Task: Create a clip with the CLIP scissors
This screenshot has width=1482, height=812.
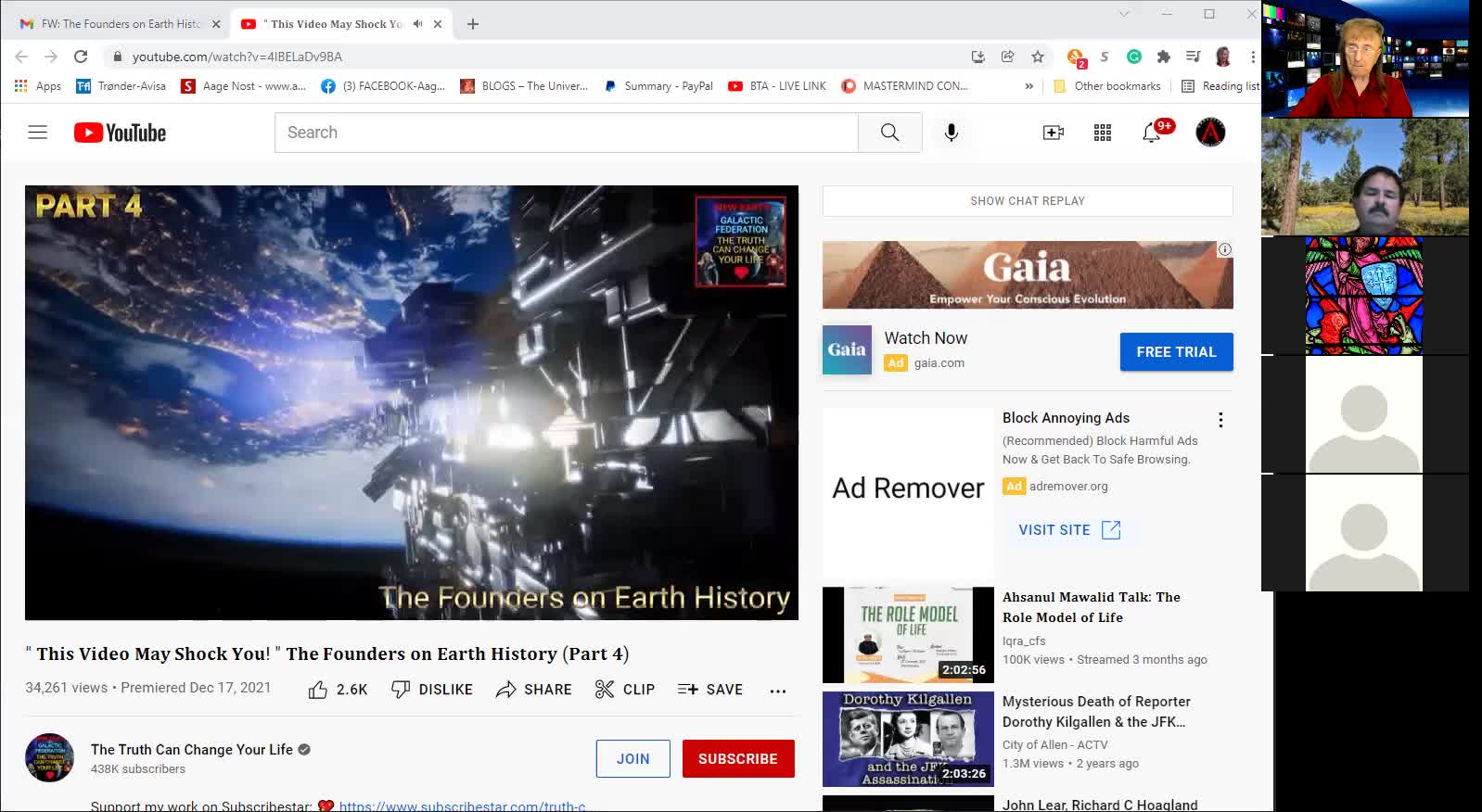Action: point(625,689)
